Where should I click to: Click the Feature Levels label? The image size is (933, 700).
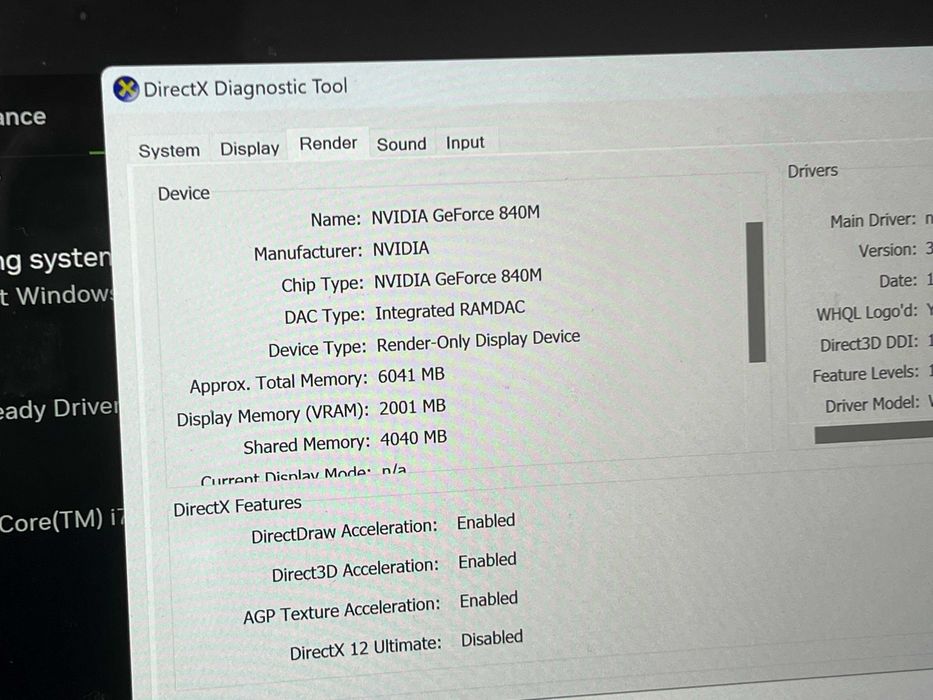866,374
